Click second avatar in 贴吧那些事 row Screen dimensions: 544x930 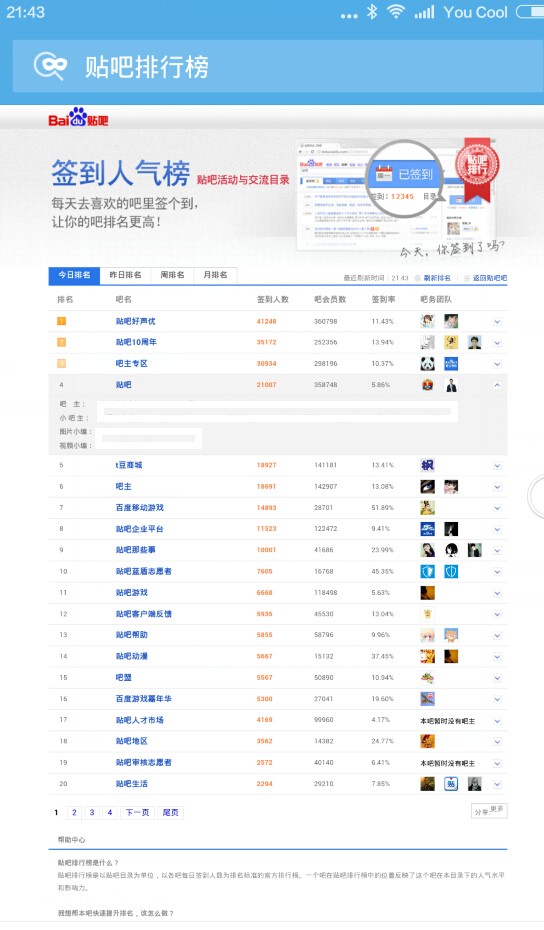(x=451, y=550)
